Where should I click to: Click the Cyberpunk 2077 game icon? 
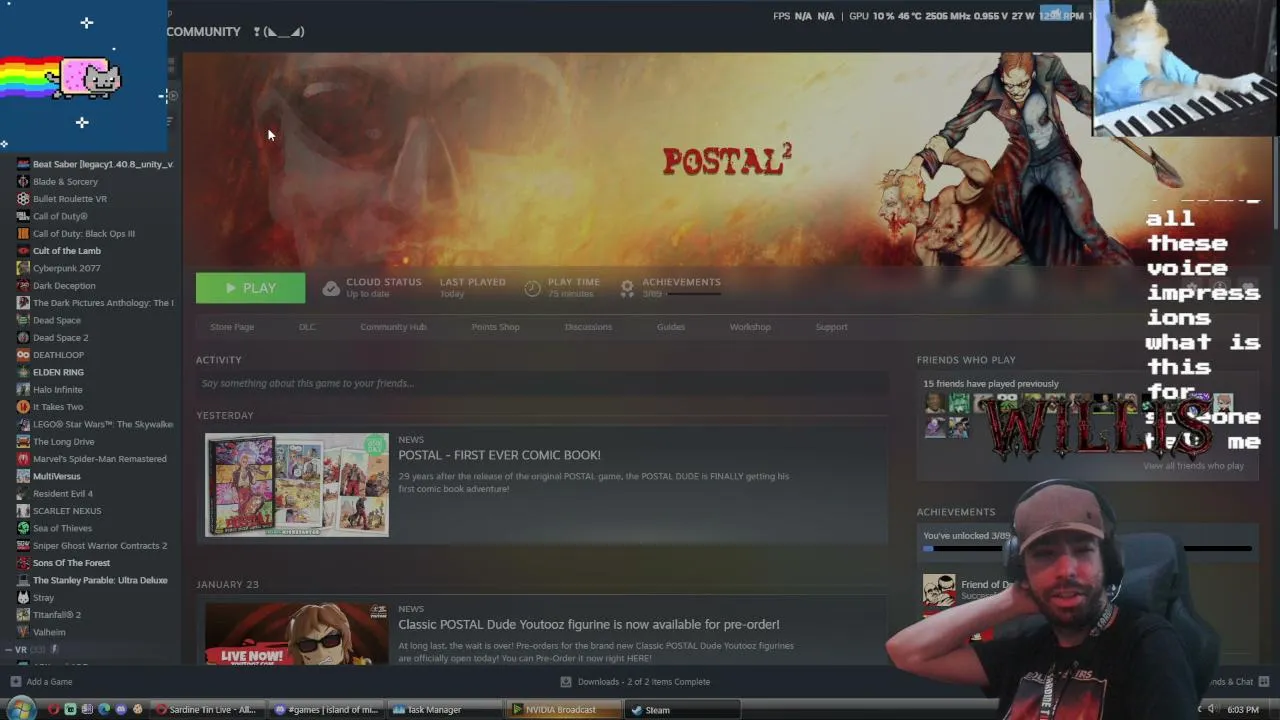[23, 268]
